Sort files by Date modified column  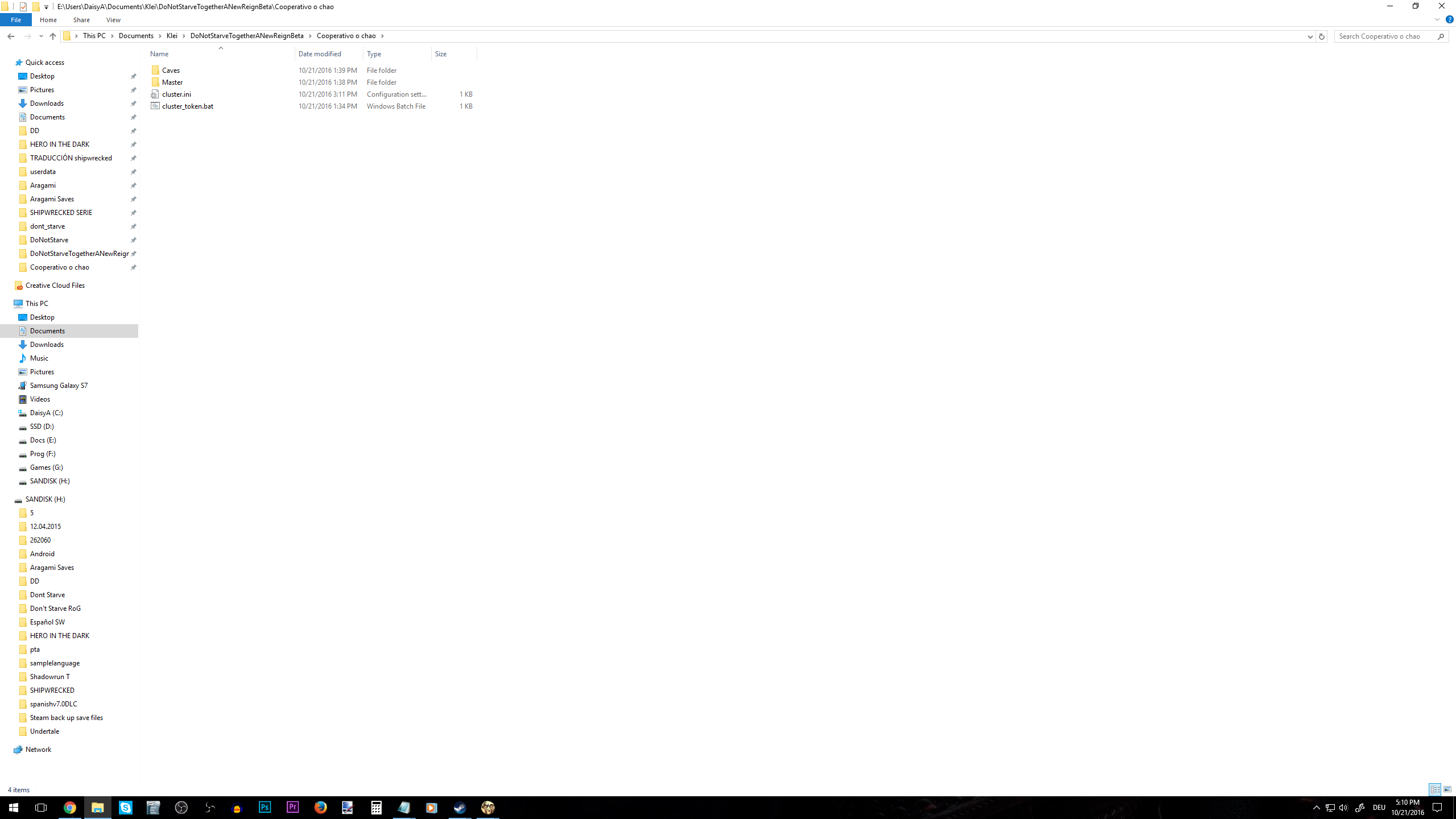pos(320,54)
